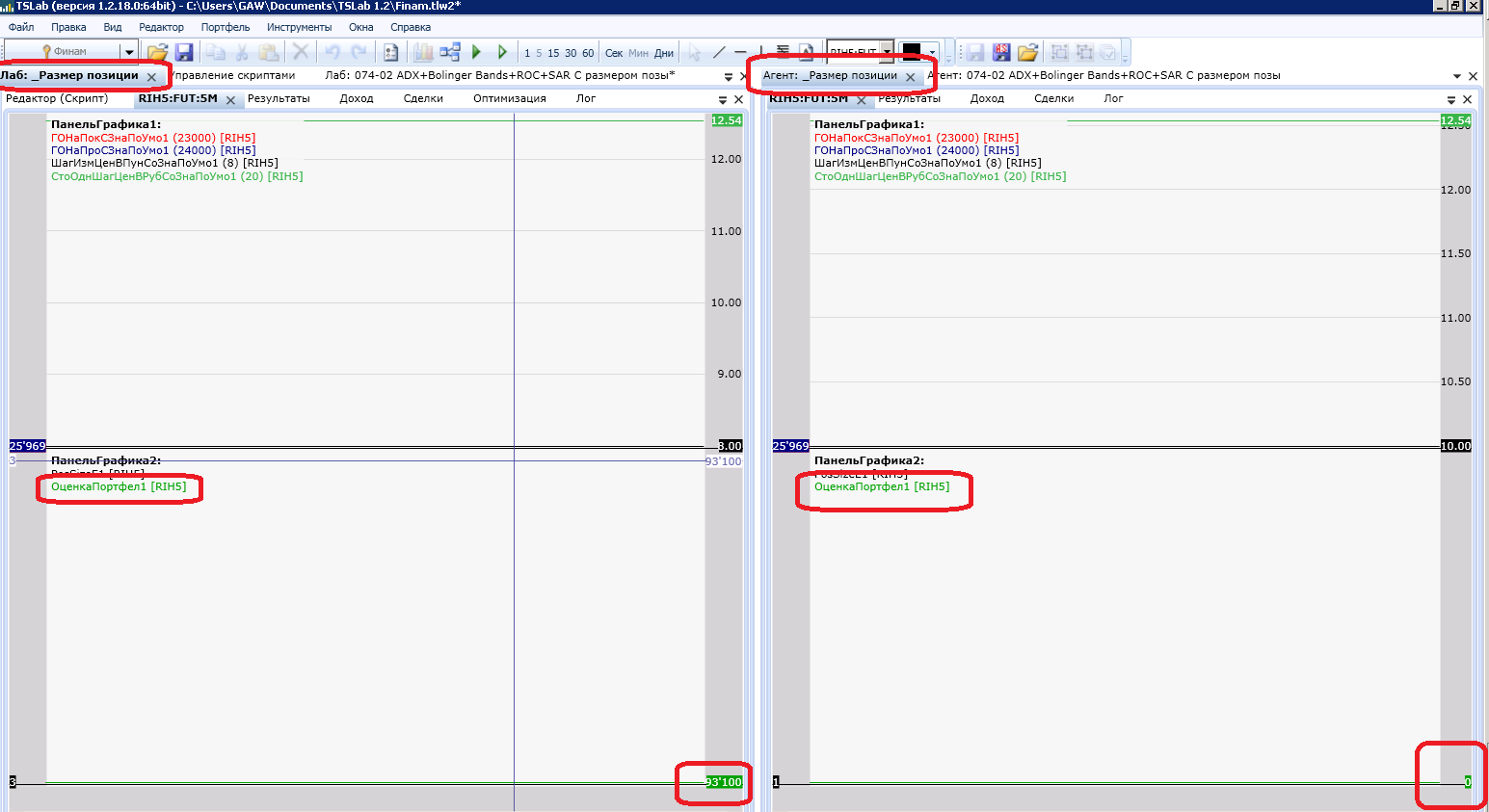
Task: Select the line drawing tool
Action: [719, 52]
